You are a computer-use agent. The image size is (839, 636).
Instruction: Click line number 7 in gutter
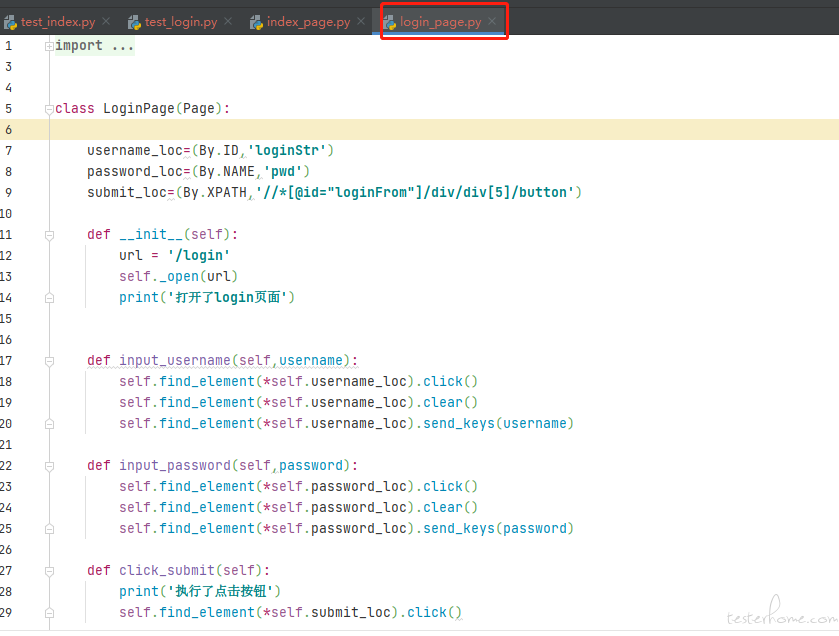(x=9, y=151)
